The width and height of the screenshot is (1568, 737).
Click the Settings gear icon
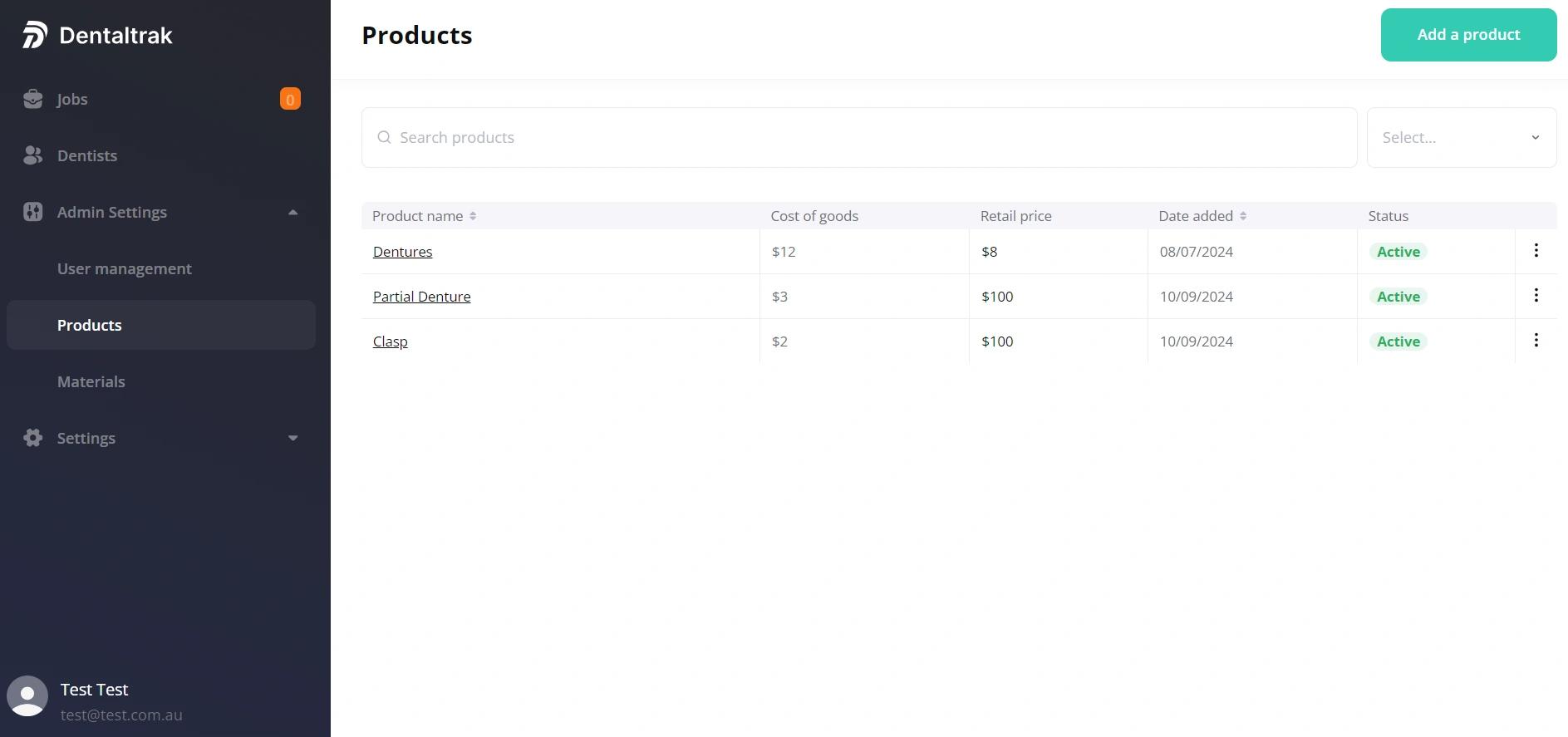coord(33,438)
